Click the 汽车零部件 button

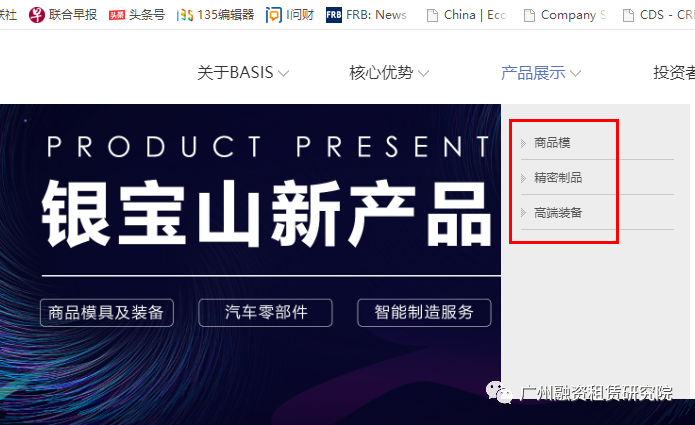pos(266,312)
